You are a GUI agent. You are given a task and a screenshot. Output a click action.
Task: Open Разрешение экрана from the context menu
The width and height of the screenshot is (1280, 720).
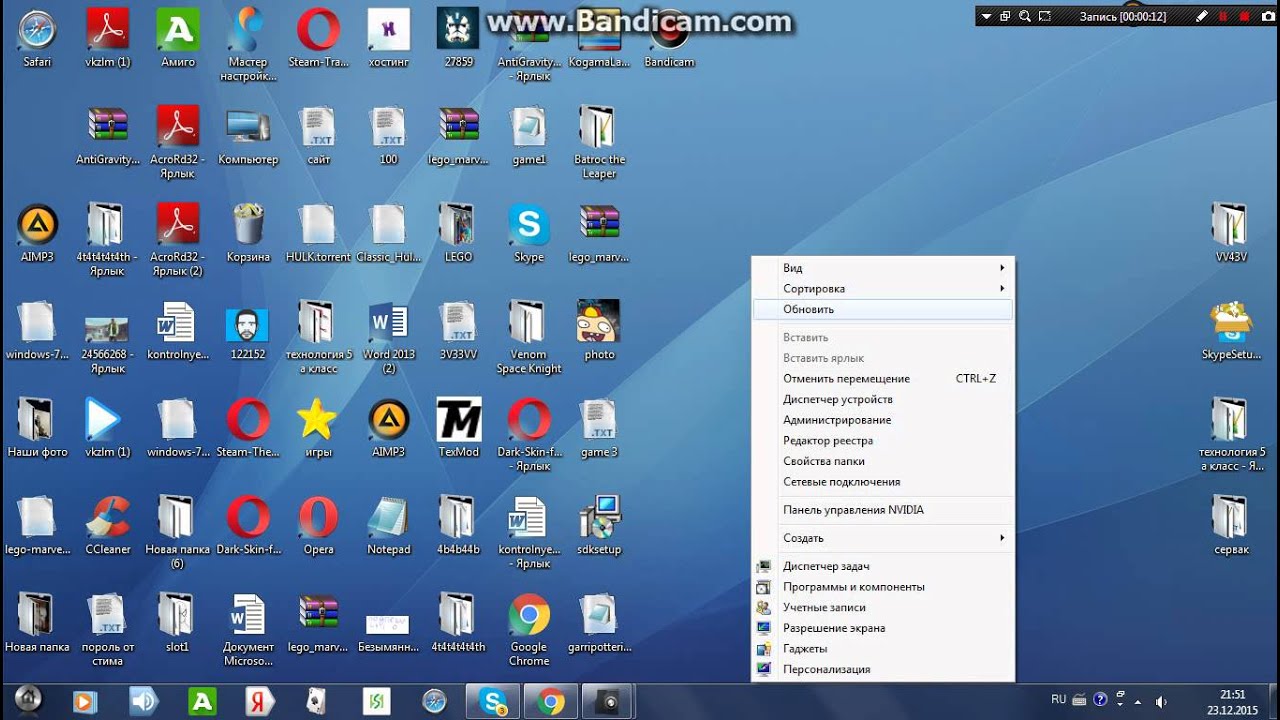(883, 628)
